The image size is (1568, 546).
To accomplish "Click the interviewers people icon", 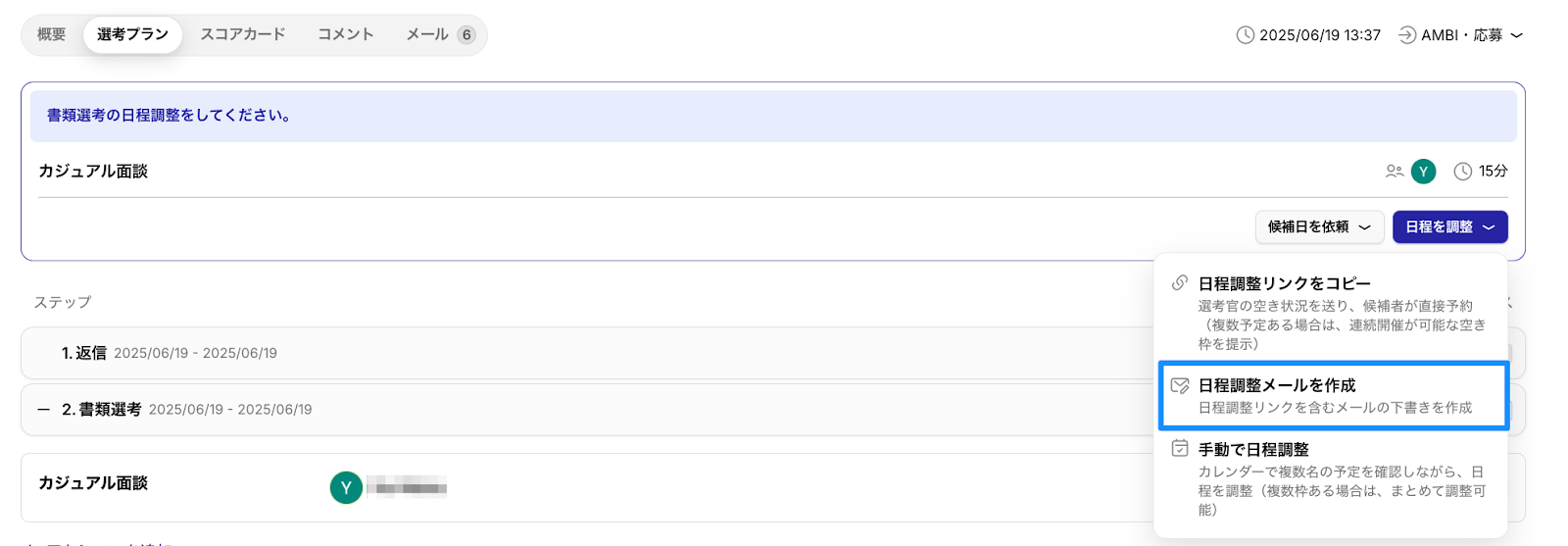I will 1394,172.
